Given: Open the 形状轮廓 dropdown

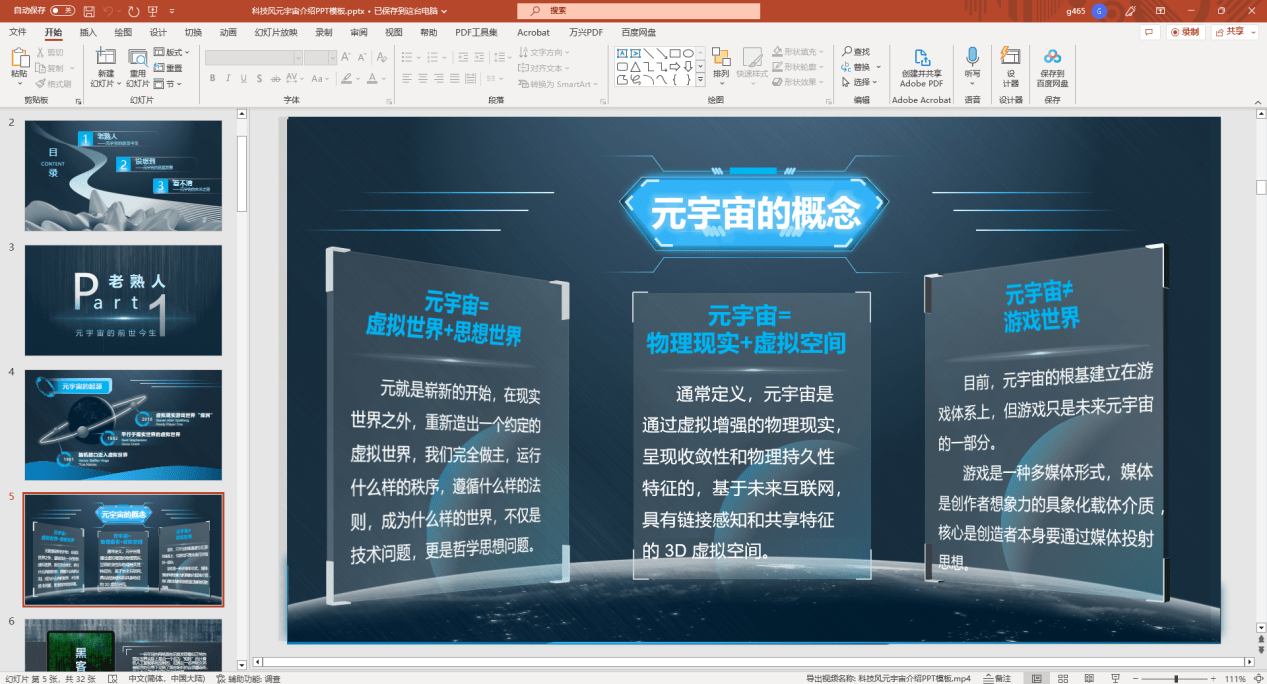Looking at the screenshot, I should (797, 67).
